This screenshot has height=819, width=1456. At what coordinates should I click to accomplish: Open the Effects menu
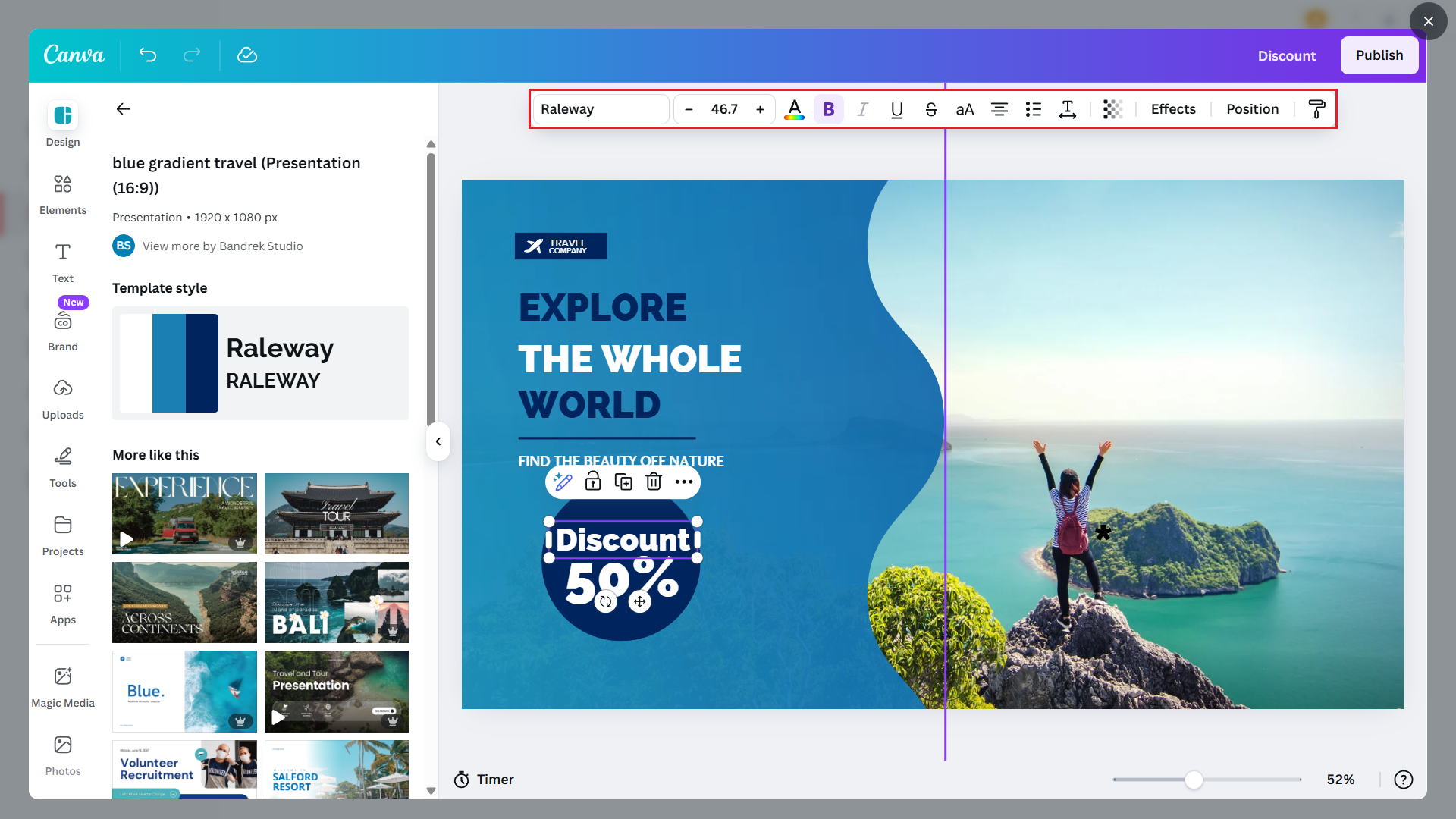click(x=1172, y=109)
